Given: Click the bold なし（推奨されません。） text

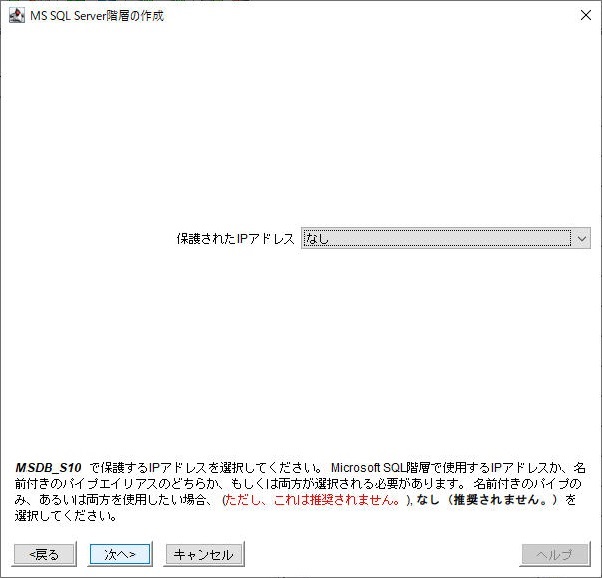Looking at the screenshot, I should point(487,500).
